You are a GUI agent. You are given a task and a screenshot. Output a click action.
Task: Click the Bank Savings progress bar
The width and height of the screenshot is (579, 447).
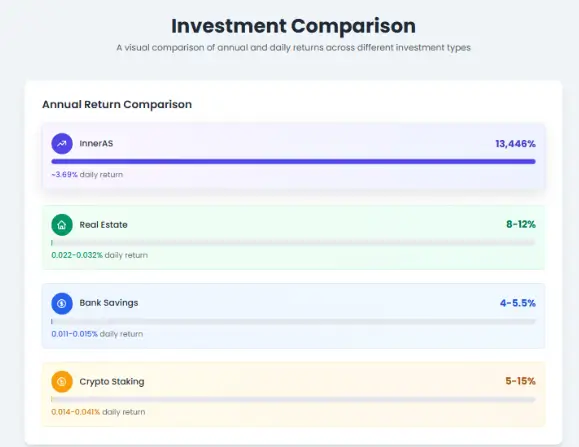pyautogui.click(x=293, y=321)
